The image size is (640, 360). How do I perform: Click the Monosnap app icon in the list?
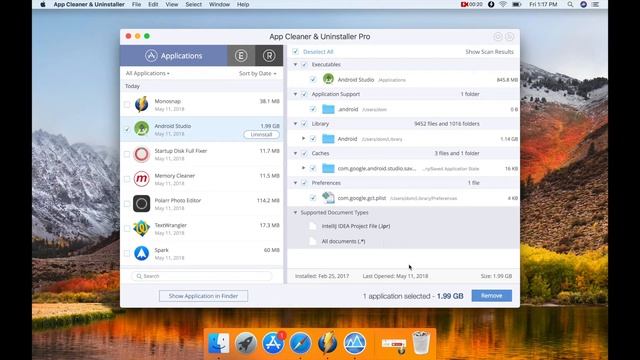[x=142, y=104]
